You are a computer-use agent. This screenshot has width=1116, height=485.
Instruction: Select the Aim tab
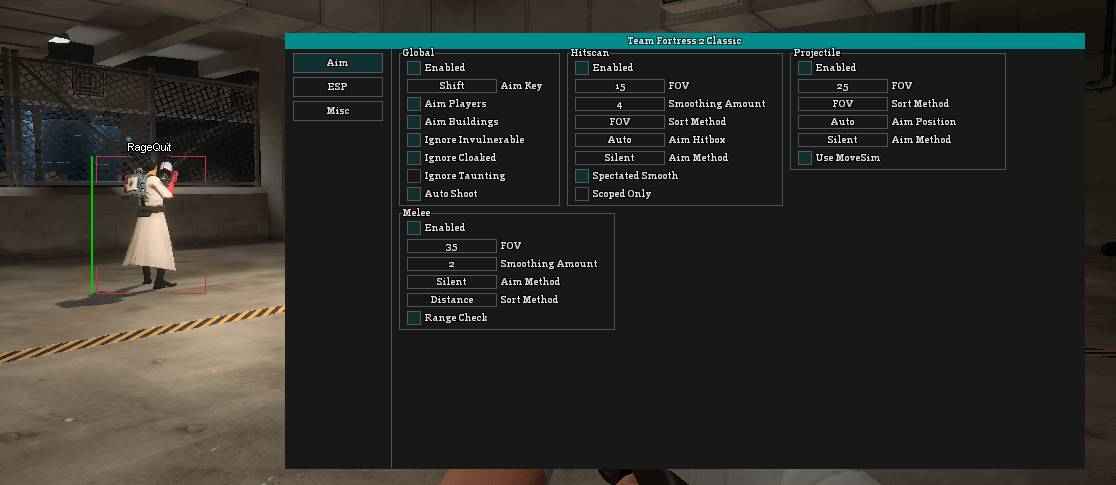(x=337, y=63)
